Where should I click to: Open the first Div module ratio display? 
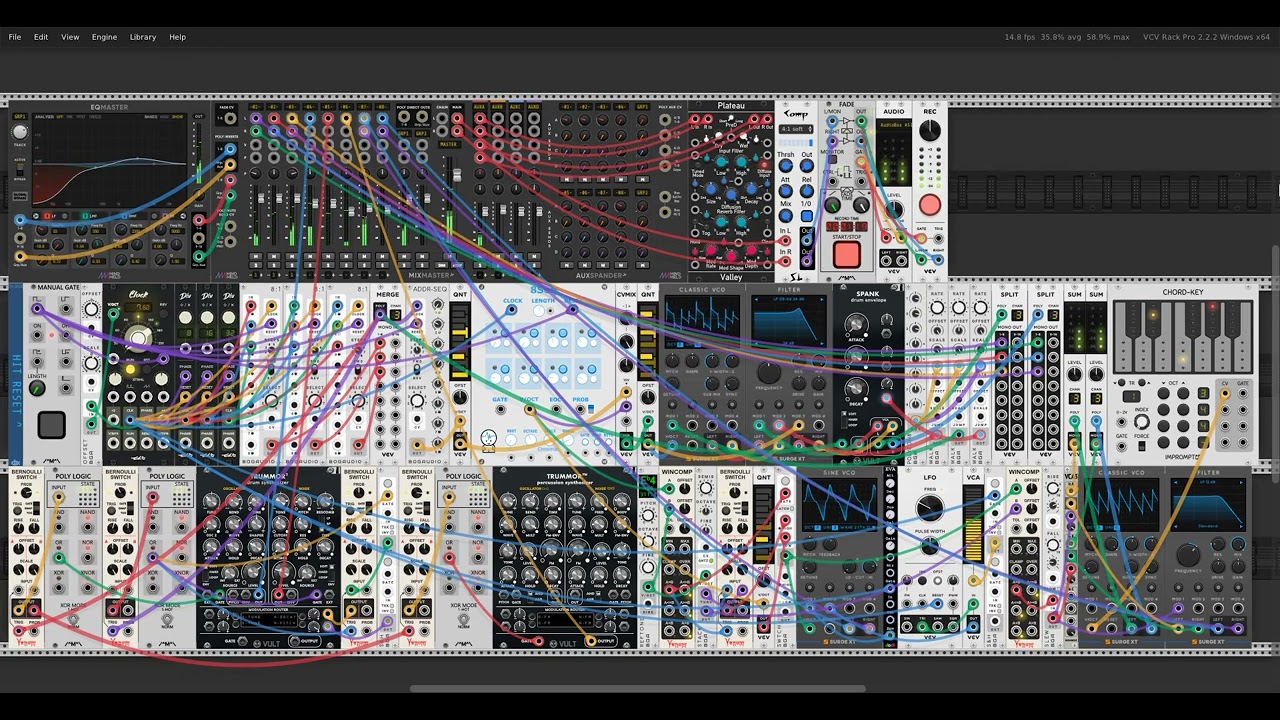click(x=186, y=333)
